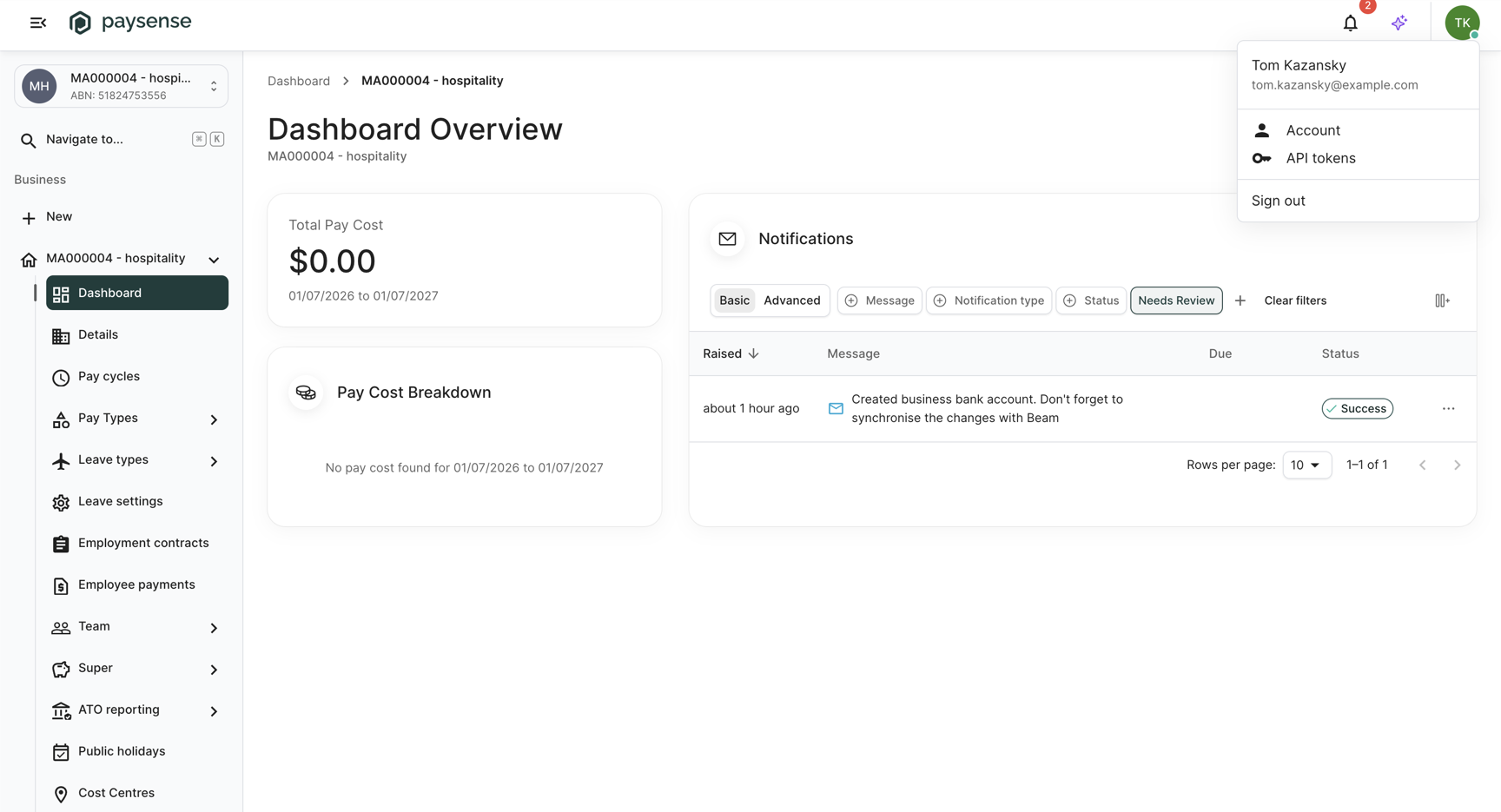Viewport: 1501px width, 812px height.
Task: Click the envelope icon beside bank account message
Action: point(836,408)
